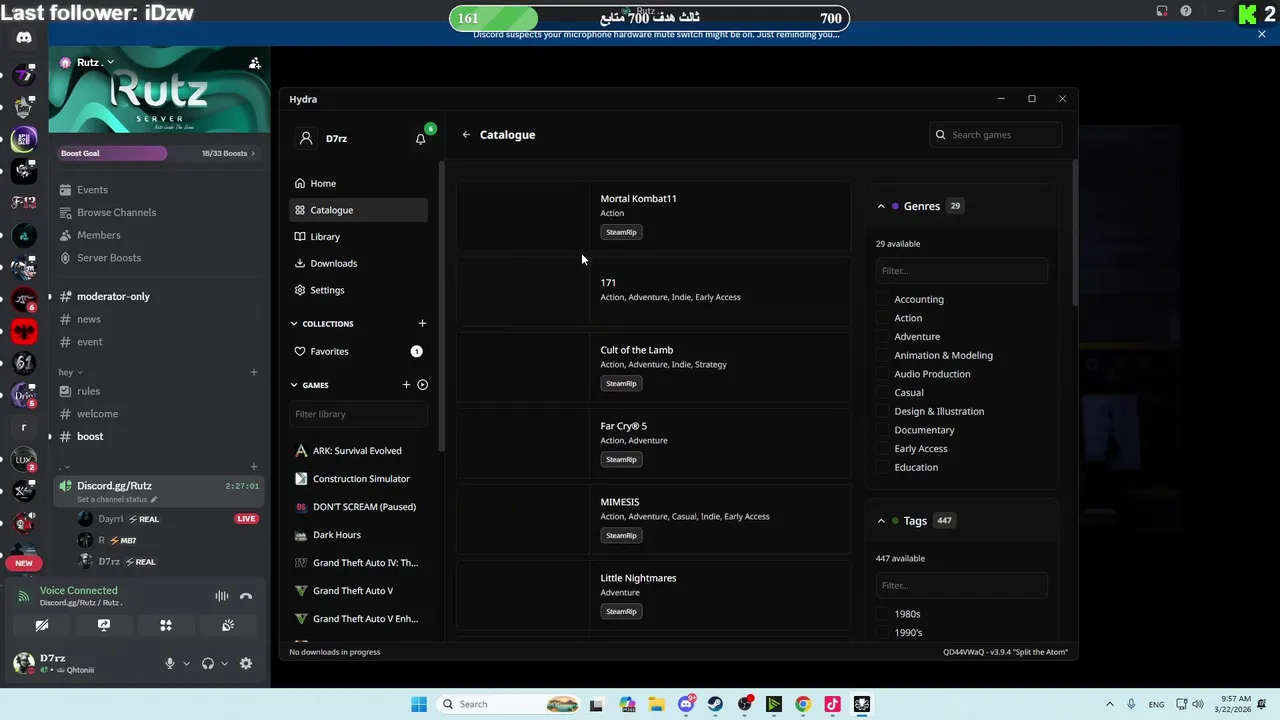Open Grand Theft Auto V in library
Viewport: 1280px width, 720px height.
(358, 591)
